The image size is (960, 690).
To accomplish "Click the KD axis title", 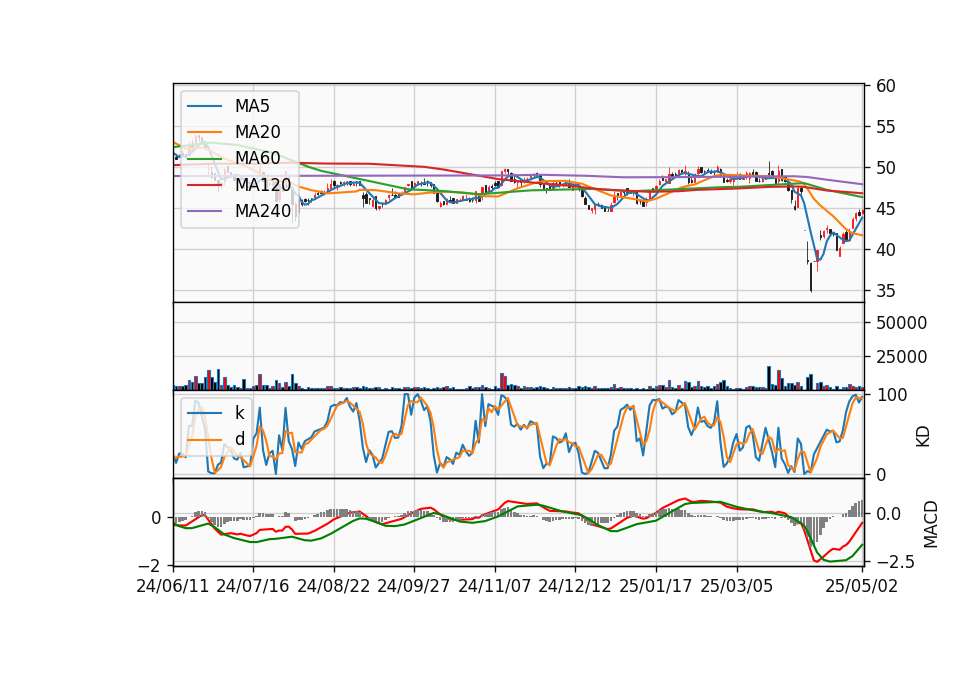I will (923, 437).
